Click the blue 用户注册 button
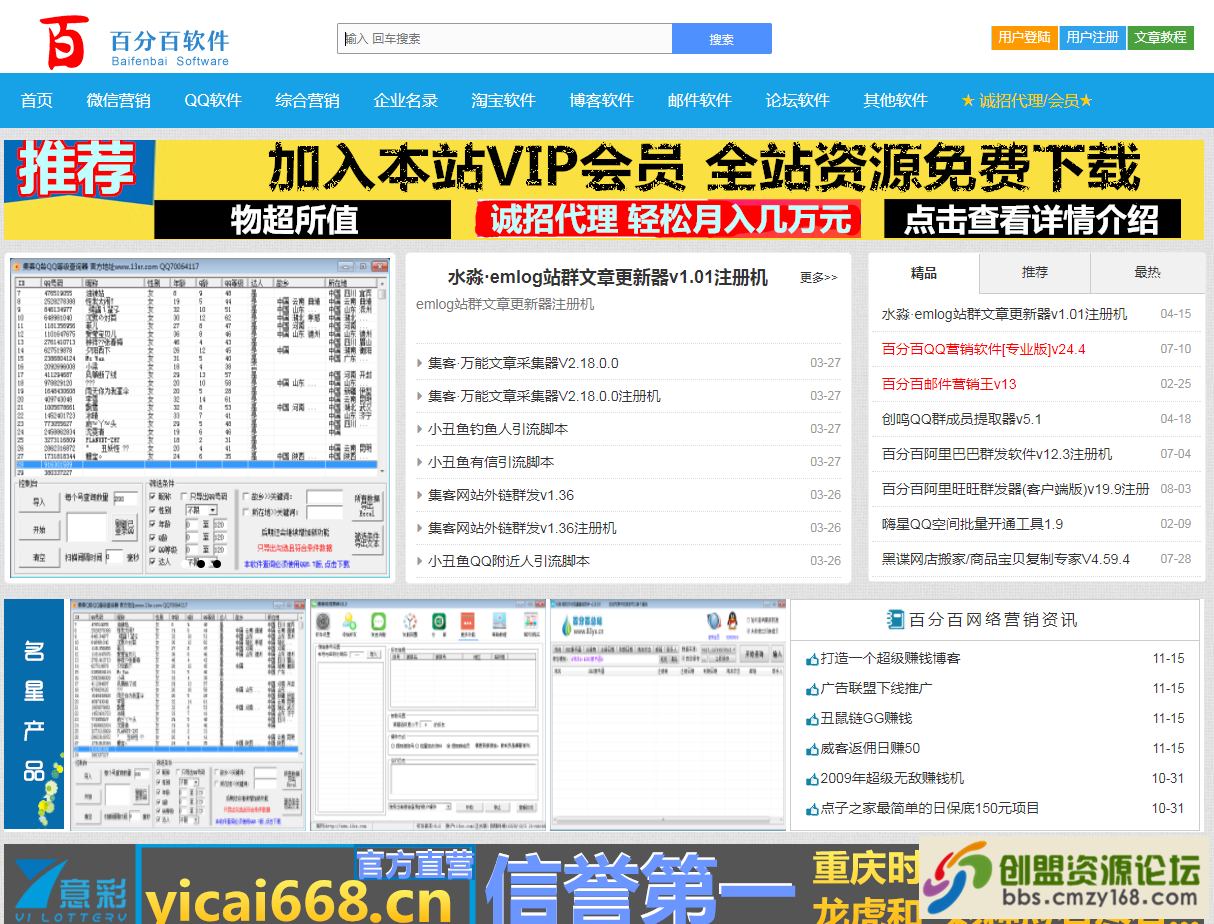Viewport: 1214px width, 924px height. click(x=1092, y=37)
